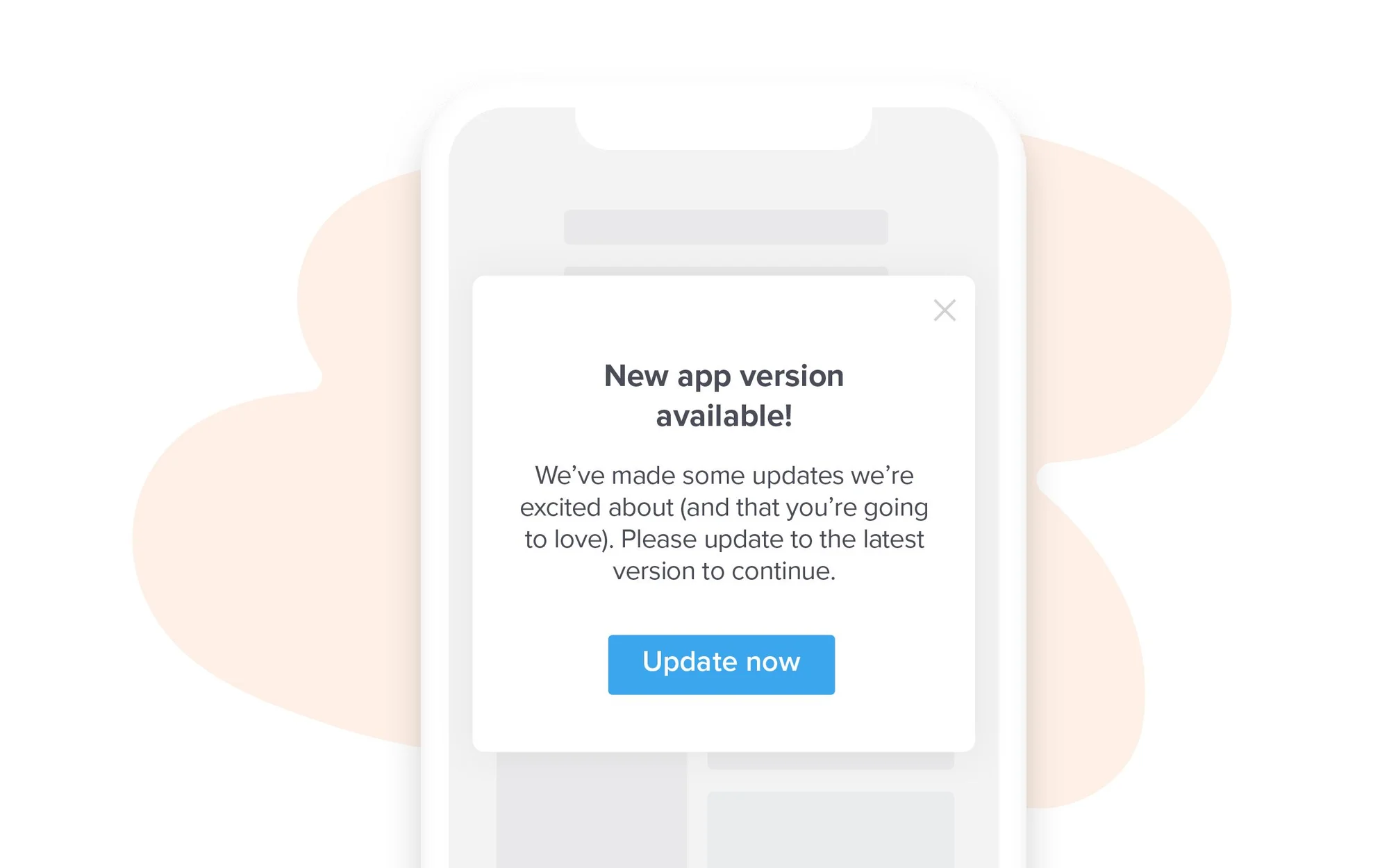This screenshot has width=1389, height=868.
Task: Click empty dialog space left of the X icon
Action: coord(694,310)
